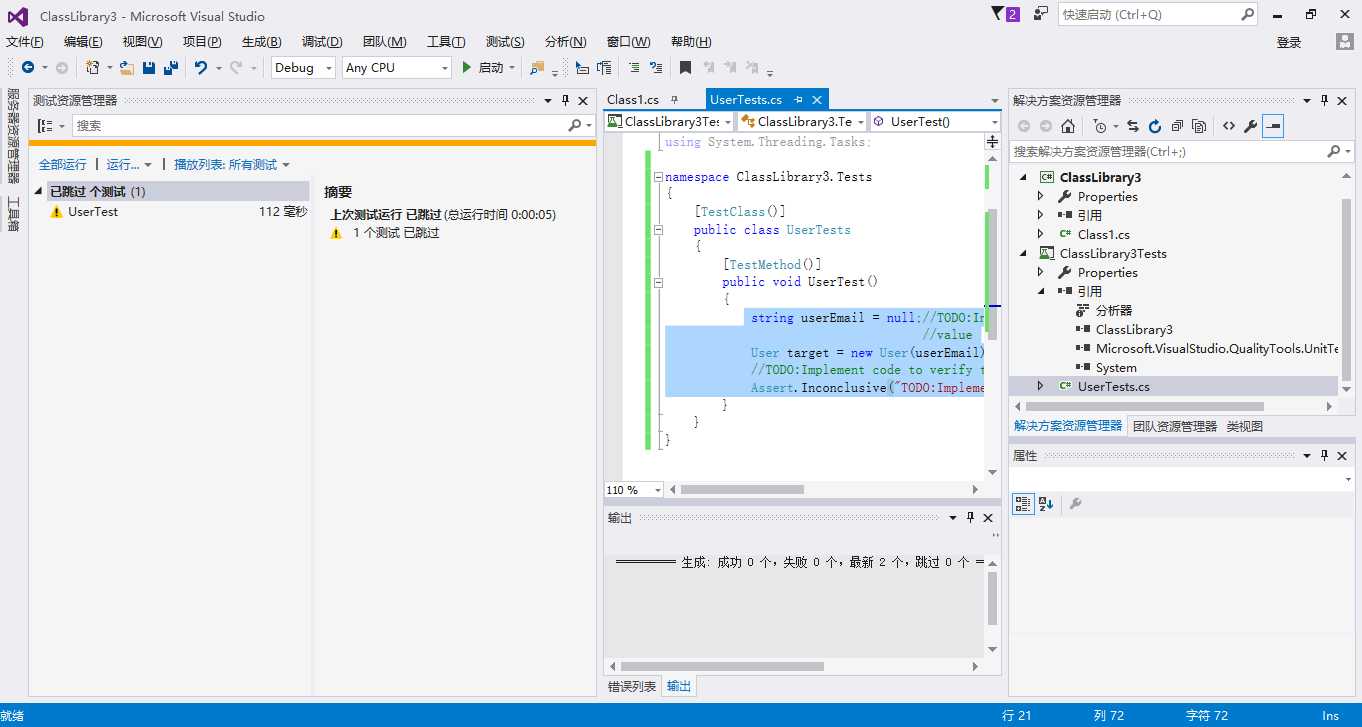Switch to the Class View (类视图) tab
This screenshot has height=727, width=1362.
click(x=1245, y=426)
